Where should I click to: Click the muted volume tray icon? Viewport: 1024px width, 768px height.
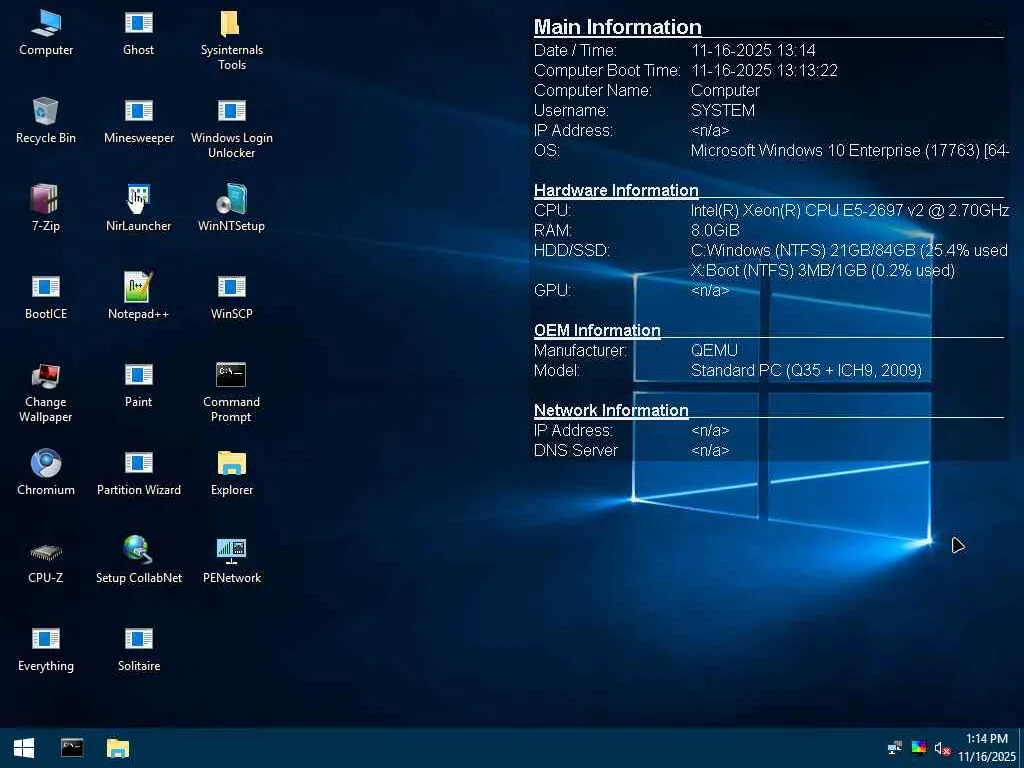[942, 748]
